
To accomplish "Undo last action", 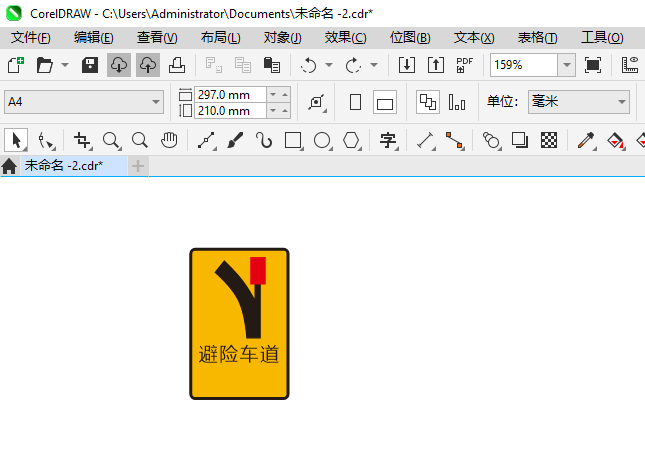I will [309, 65].
